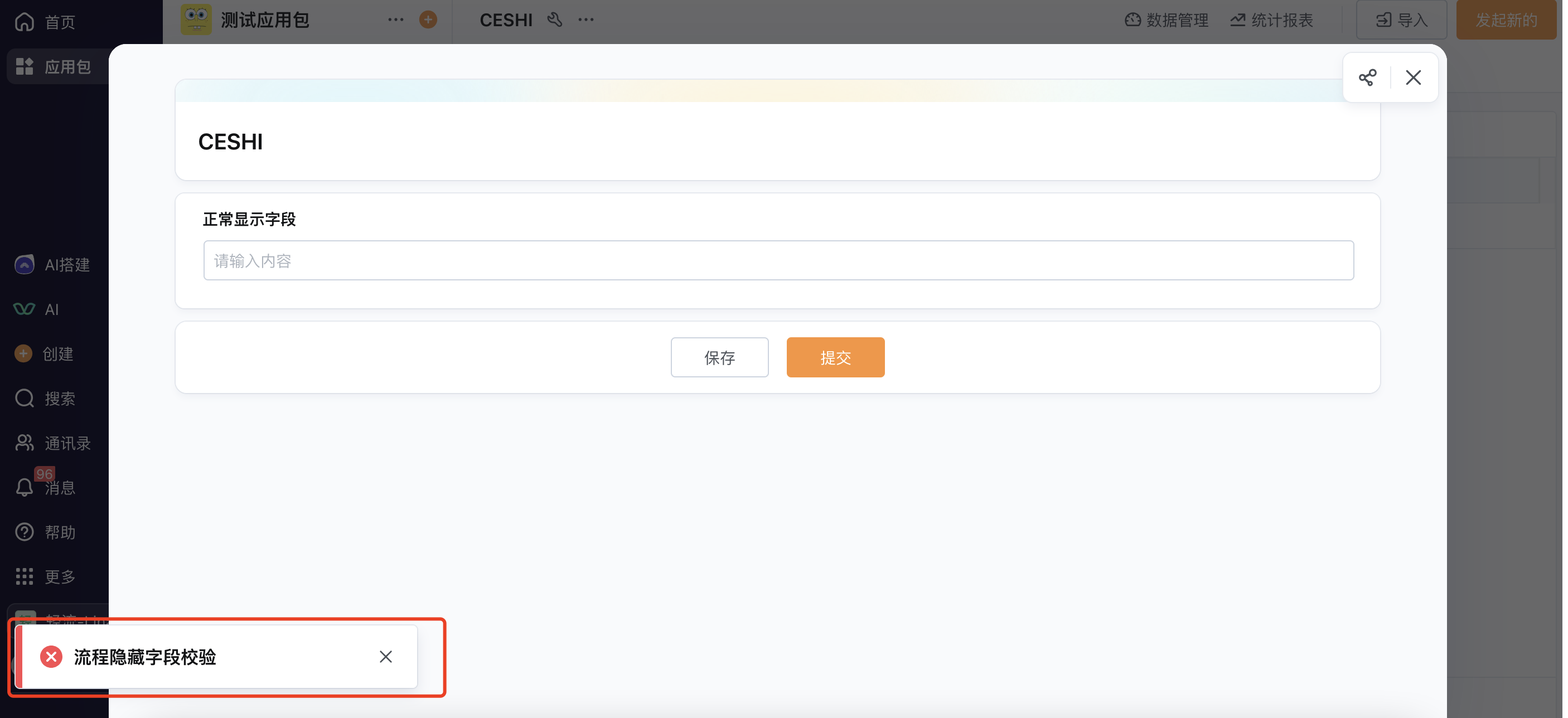This screenshot has height=718, width=1568.
Task: Click the CESHI tab title in header
Action: pos(506,20)
